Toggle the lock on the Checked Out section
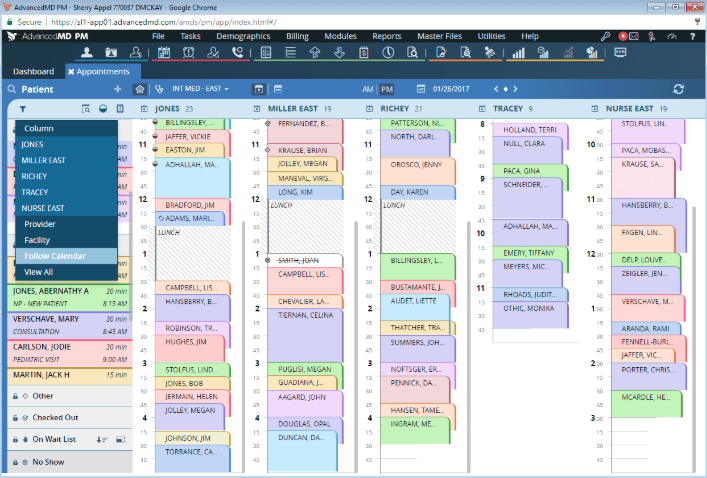 [x=14, y=417]
